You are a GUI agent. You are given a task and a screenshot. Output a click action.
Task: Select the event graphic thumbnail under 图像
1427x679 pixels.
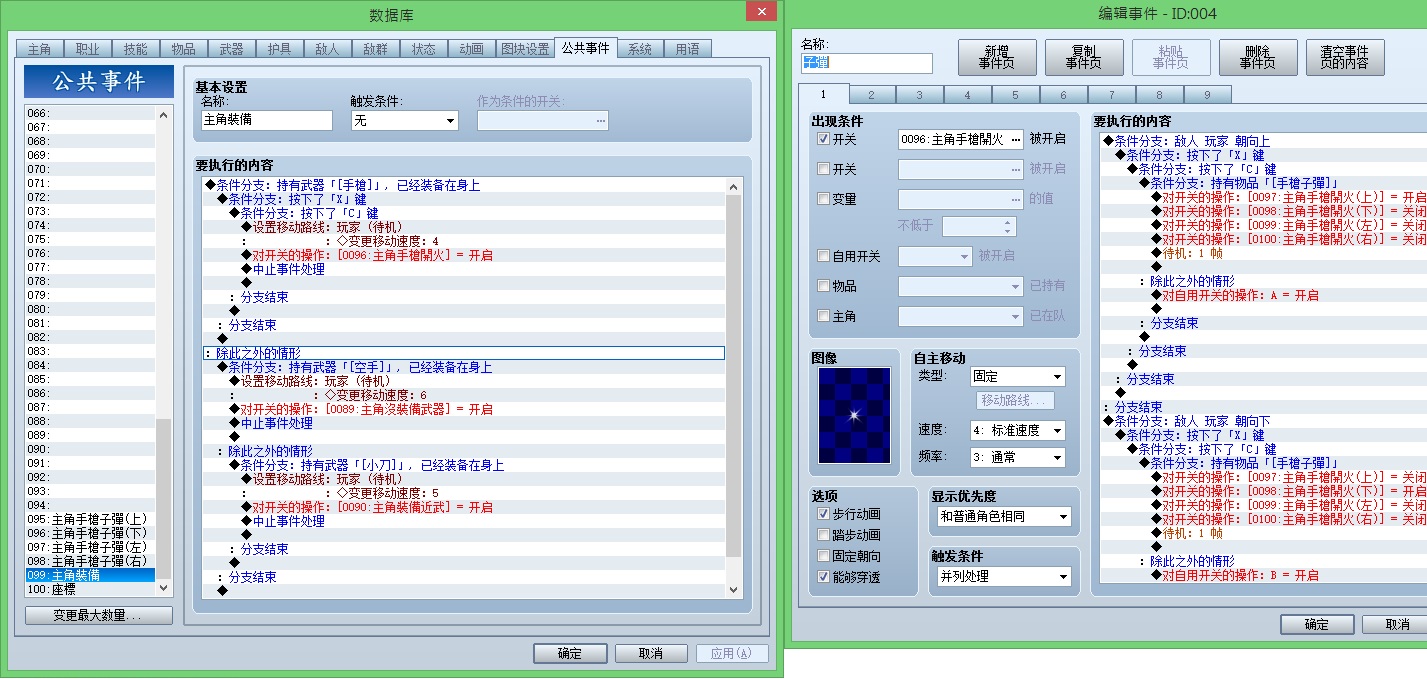(x=854, y=415)
